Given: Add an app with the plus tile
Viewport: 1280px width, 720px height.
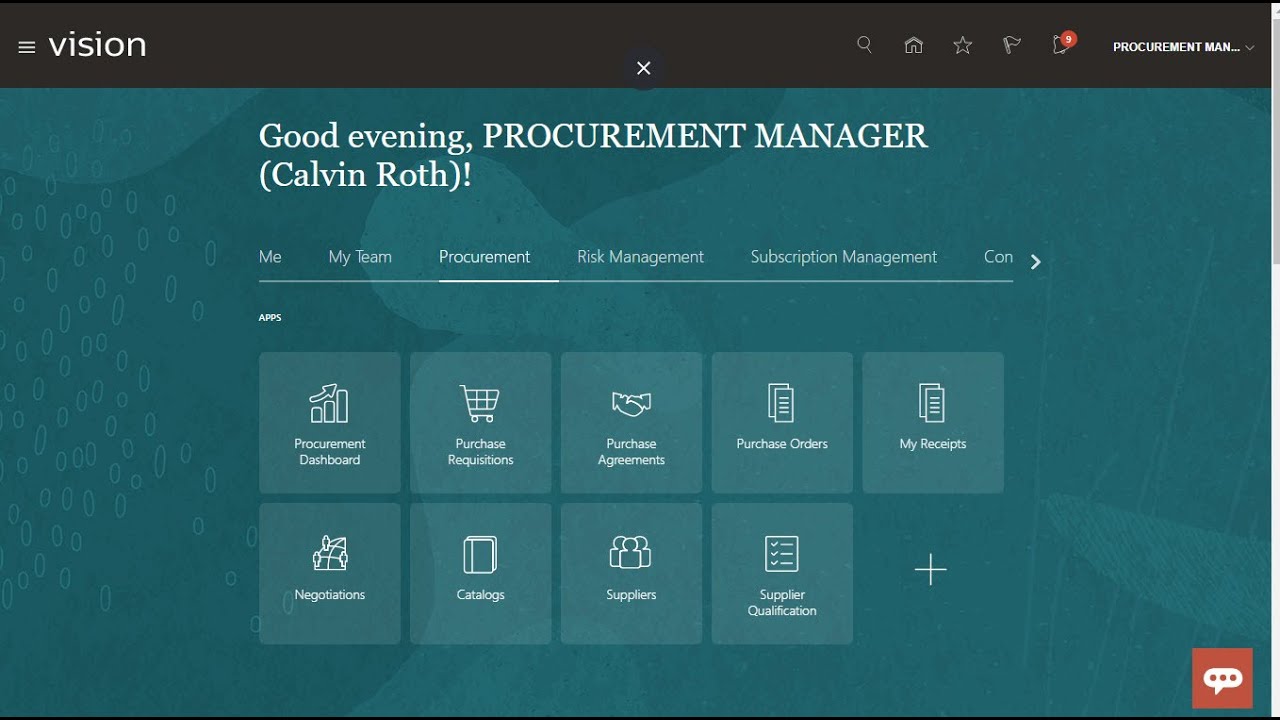Looking at the screenshot, I should point(931,570).
